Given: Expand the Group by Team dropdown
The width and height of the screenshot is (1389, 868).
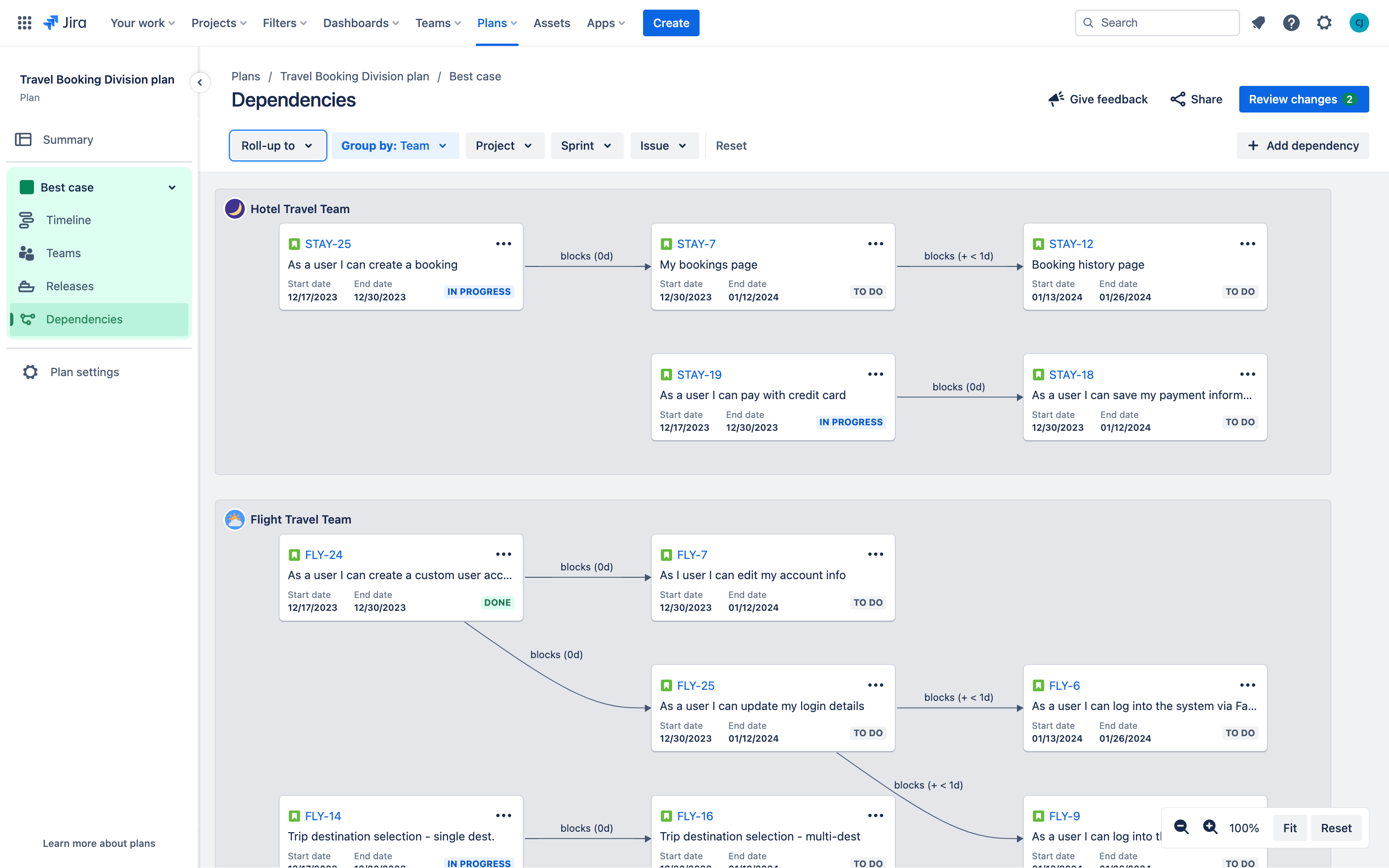Looking at the screenshot, I should pos(393,146).
